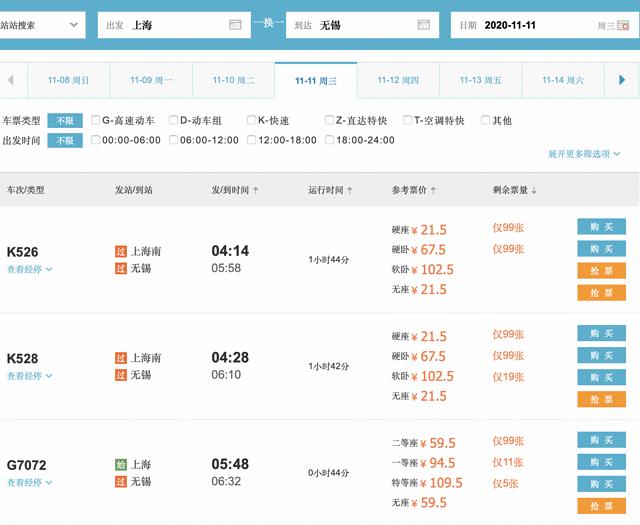Expand 展开更多筛选项 filter options

click(x=584, y=154)
